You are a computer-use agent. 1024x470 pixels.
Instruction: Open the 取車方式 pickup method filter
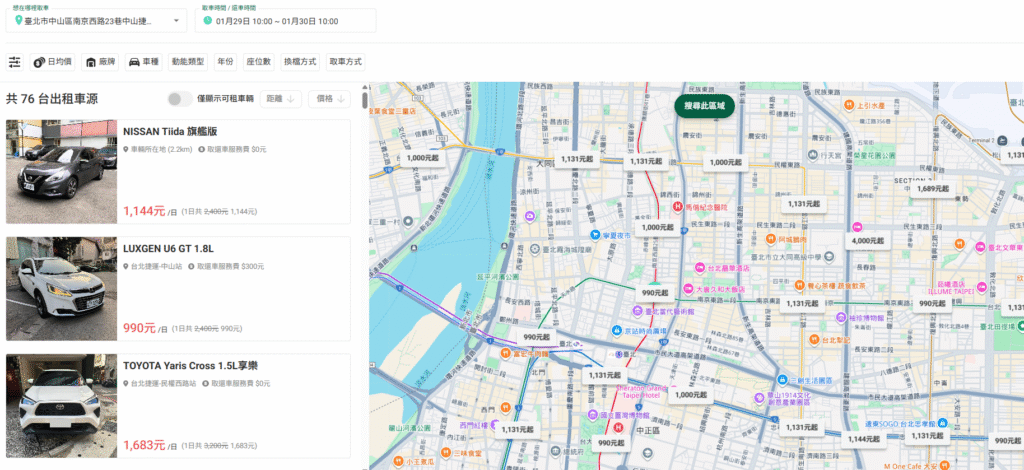point(345,62)
